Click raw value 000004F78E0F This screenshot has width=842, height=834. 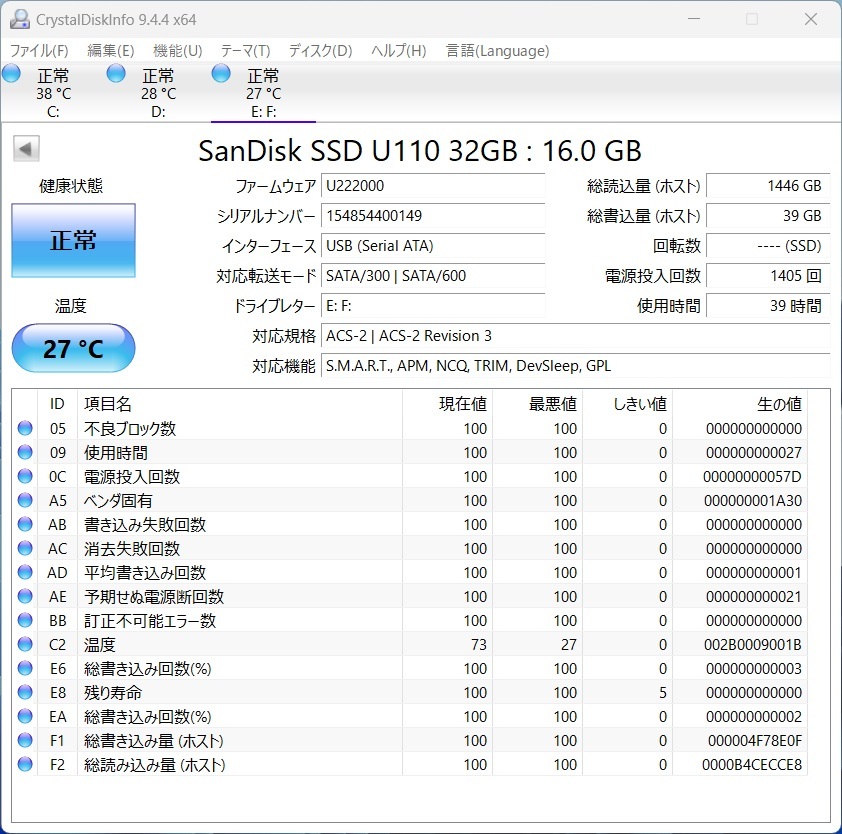[x=754, y=741]
